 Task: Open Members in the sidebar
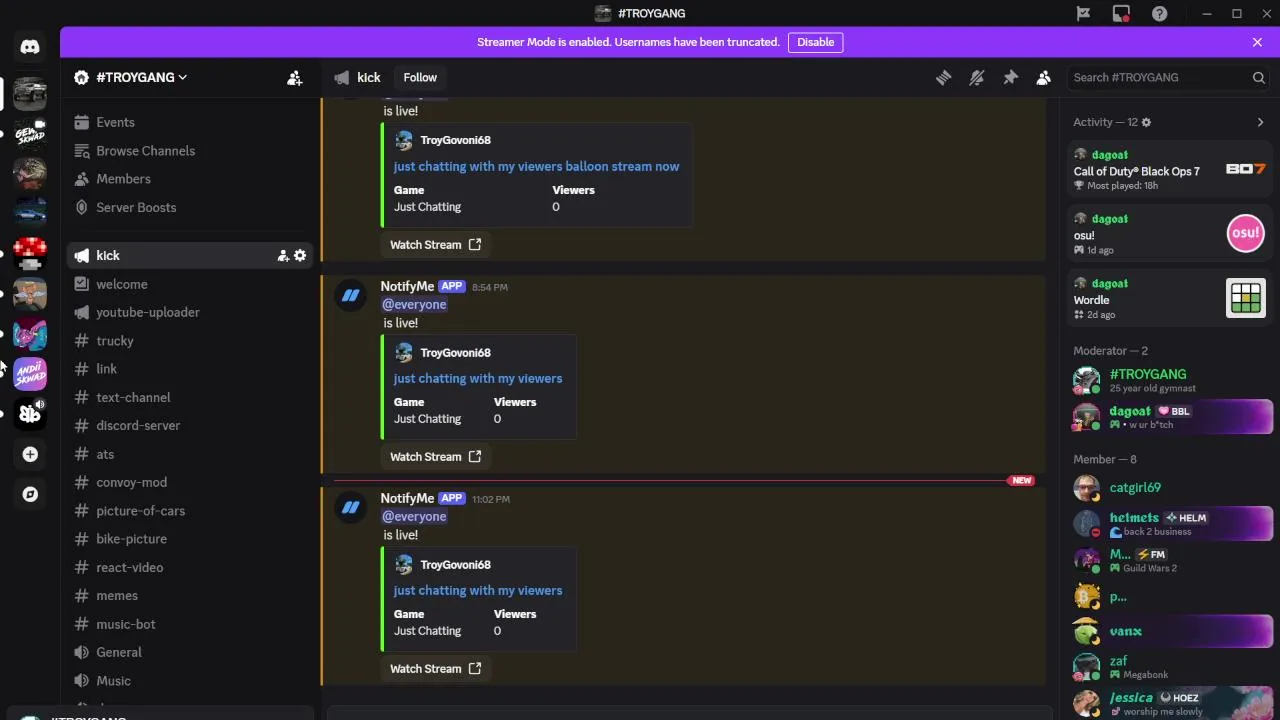pos(190,178)
